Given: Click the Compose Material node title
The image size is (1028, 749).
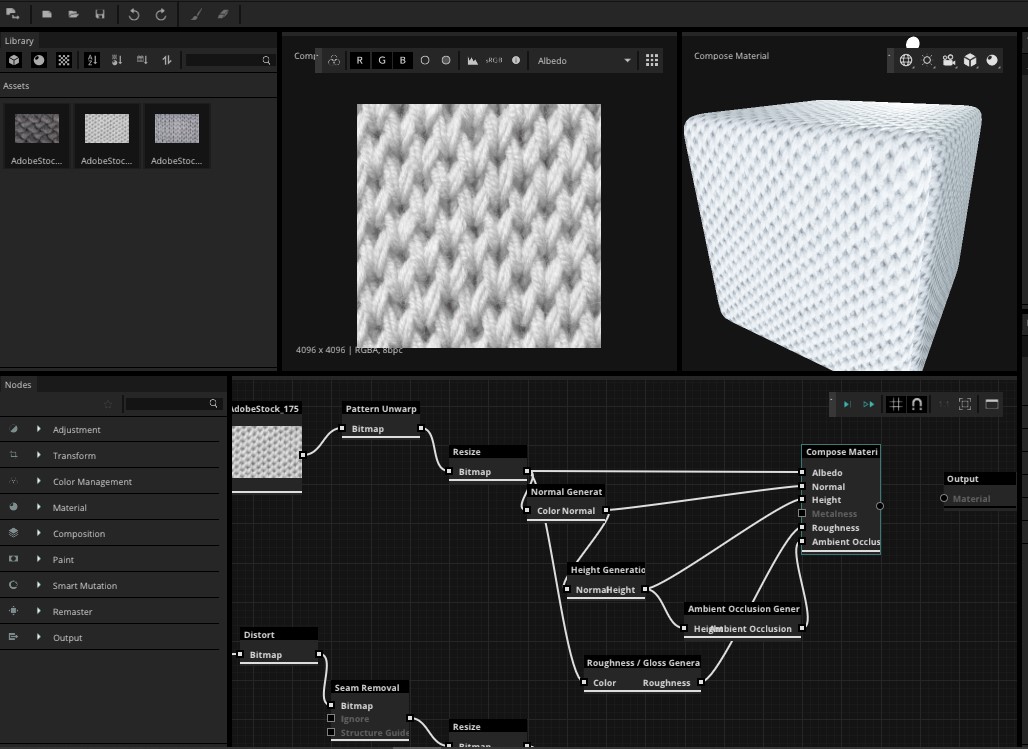Looking at the screenshot, I should pyautogui.click(x=841, y=452).
